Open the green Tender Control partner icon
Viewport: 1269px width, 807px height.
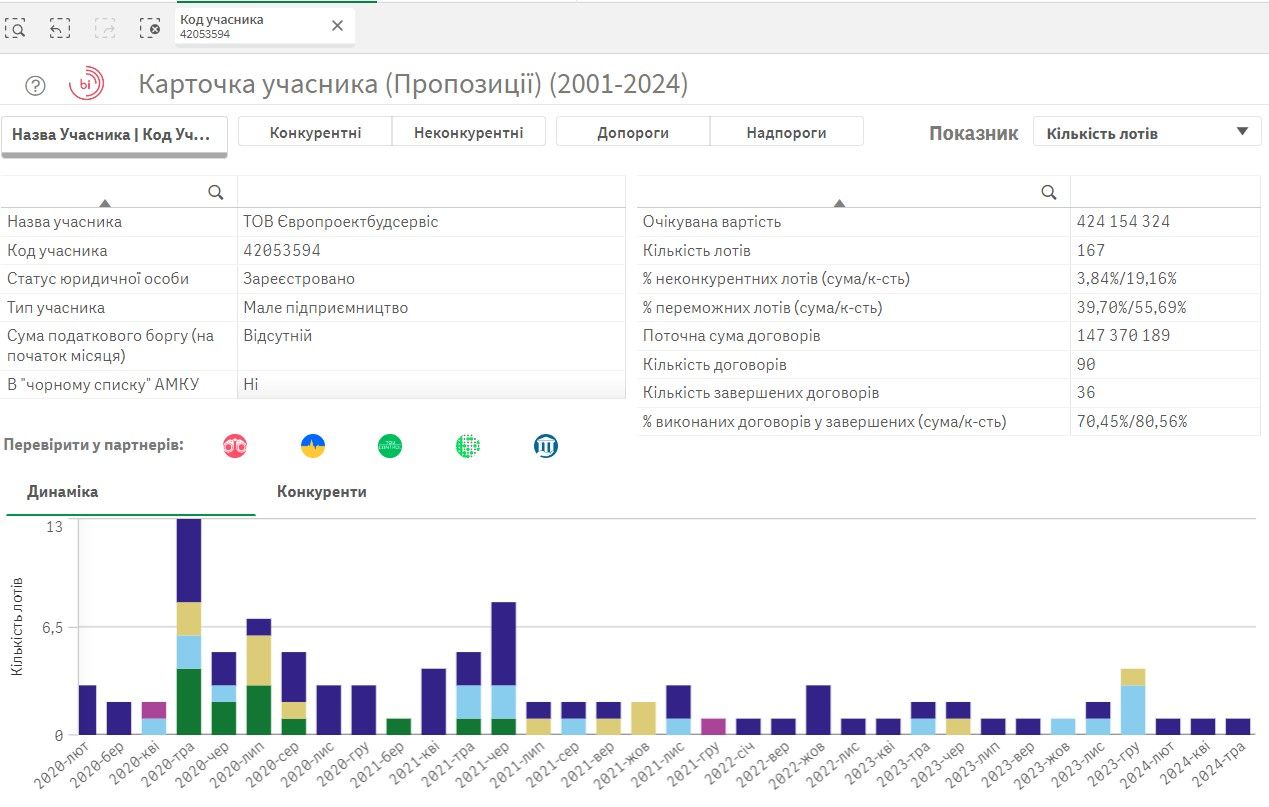point(389,445)
